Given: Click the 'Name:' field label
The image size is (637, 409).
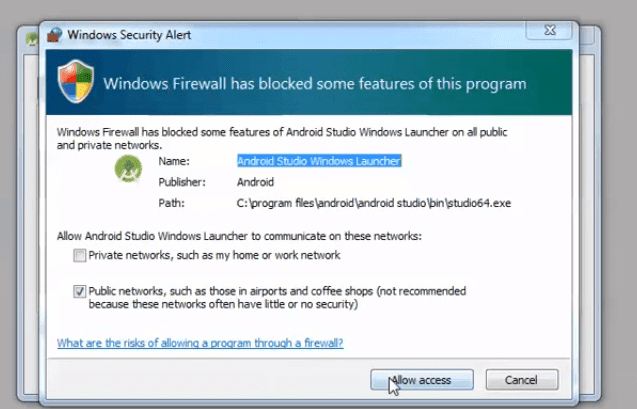Looking at the screenshot, I should tap(173, 160).
